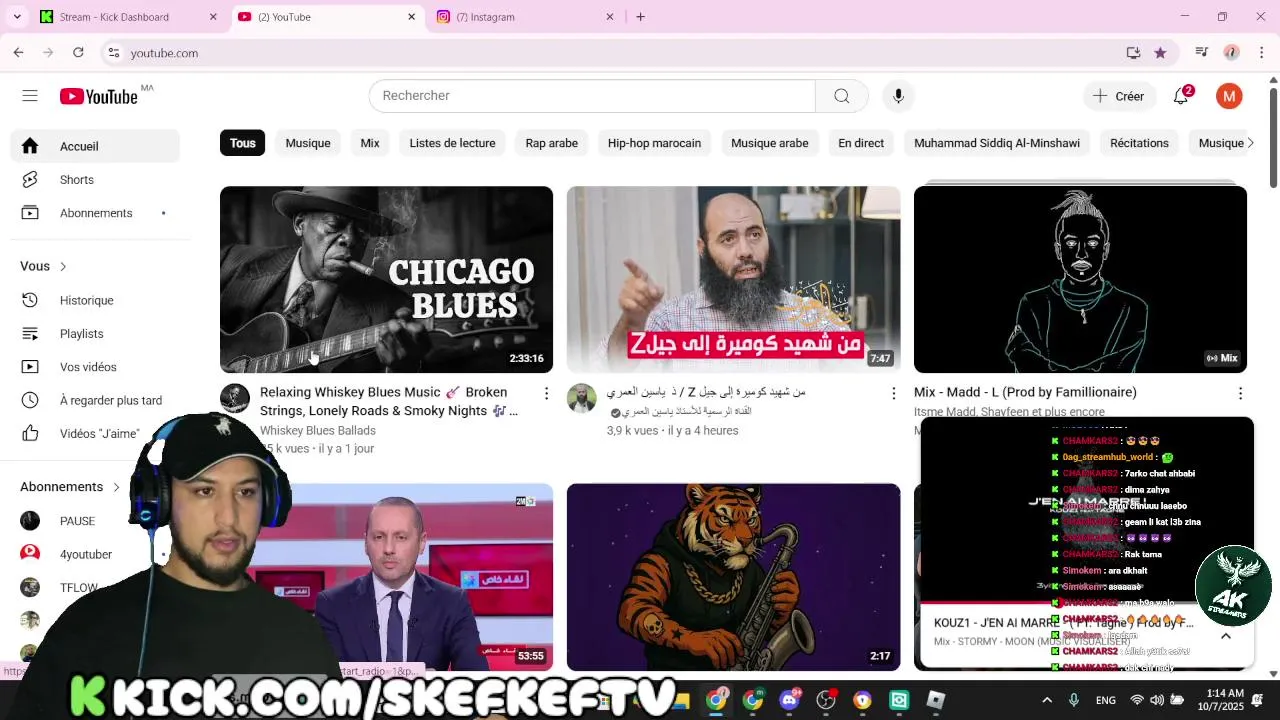Viewport: 1280px width, 720px height.
Task: Open Shorts from the sidebar
Action: [x=96, y=180]
